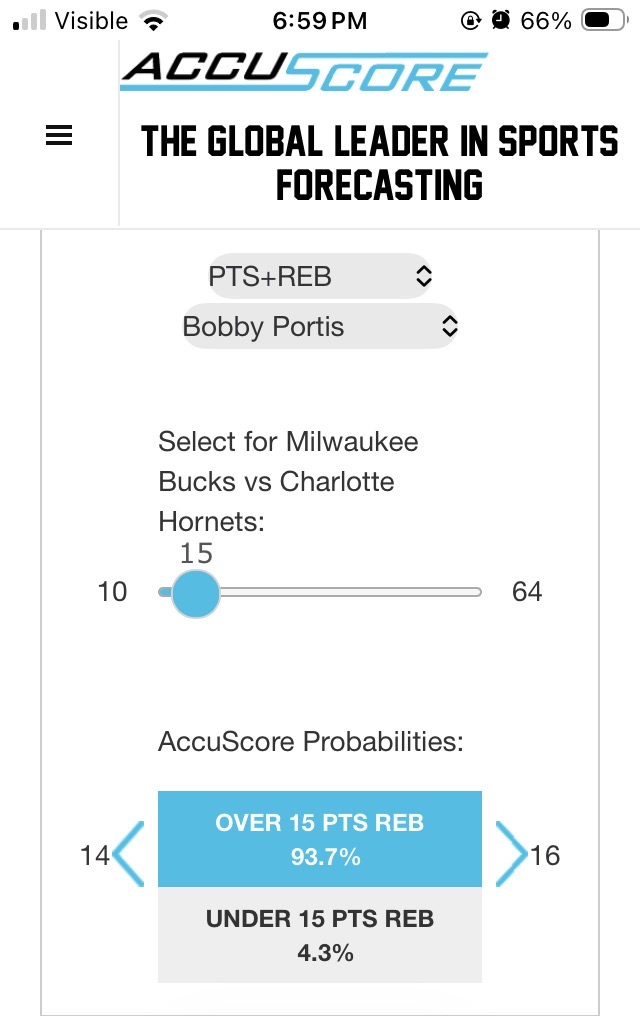Open the hamburger navigation menu
The height and width of the screenshot is (1016, 640).
[59, 138]
